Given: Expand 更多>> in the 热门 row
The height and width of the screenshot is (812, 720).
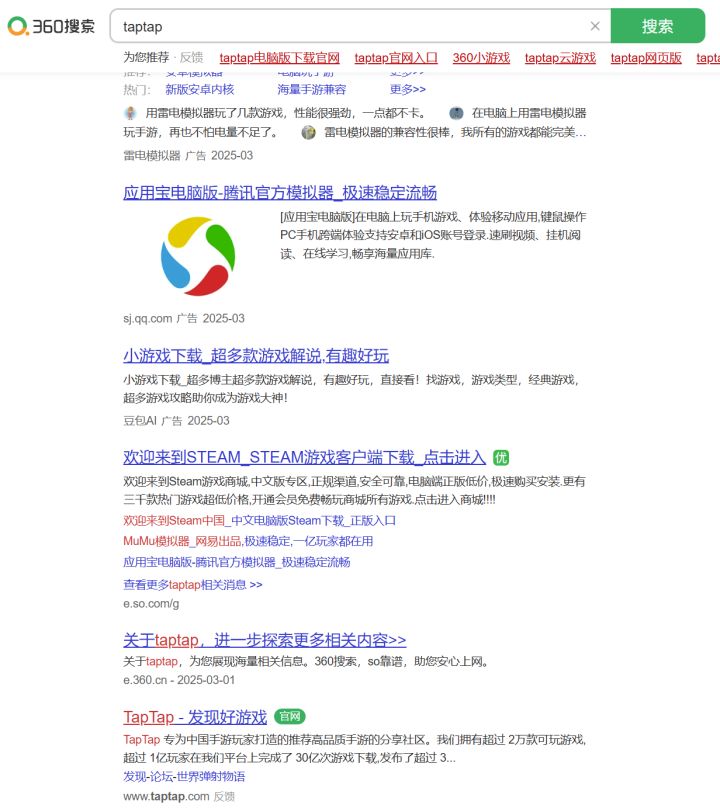Looking at the screenshot, I should [408, 90].
